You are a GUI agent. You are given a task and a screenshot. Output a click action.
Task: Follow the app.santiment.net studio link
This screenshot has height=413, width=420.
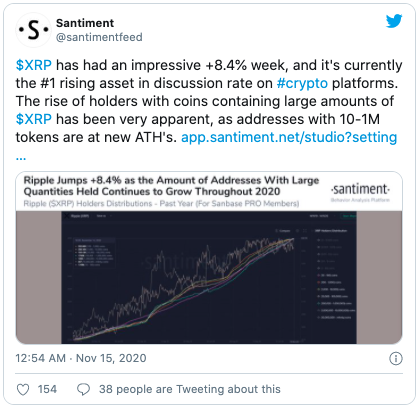289,137
